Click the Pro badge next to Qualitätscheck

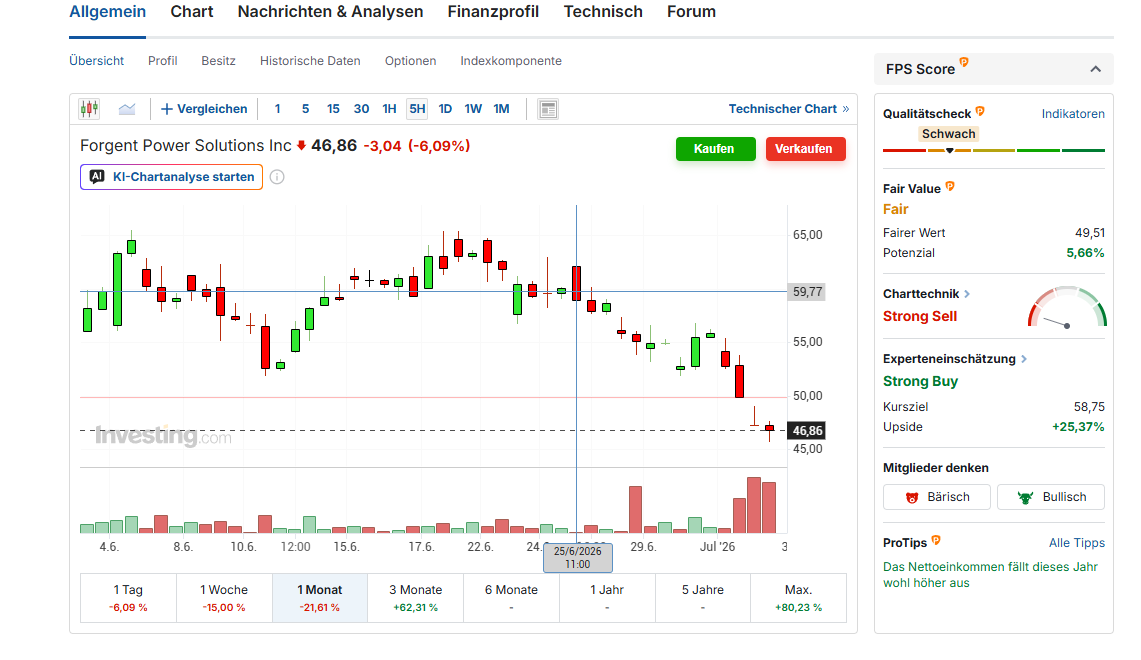[x=980, y=111]
